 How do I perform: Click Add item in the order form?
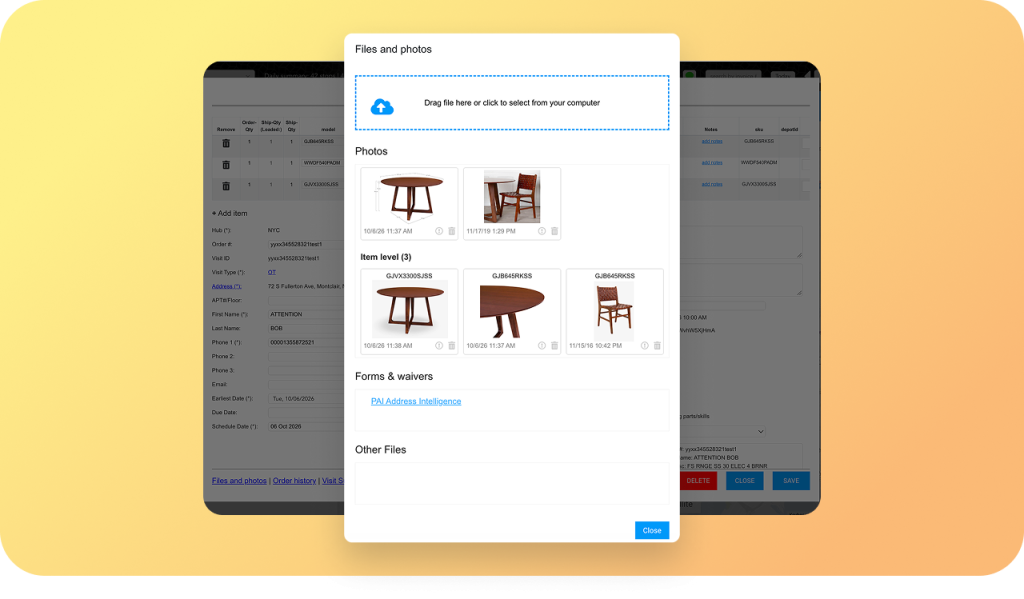coord(229,214)
